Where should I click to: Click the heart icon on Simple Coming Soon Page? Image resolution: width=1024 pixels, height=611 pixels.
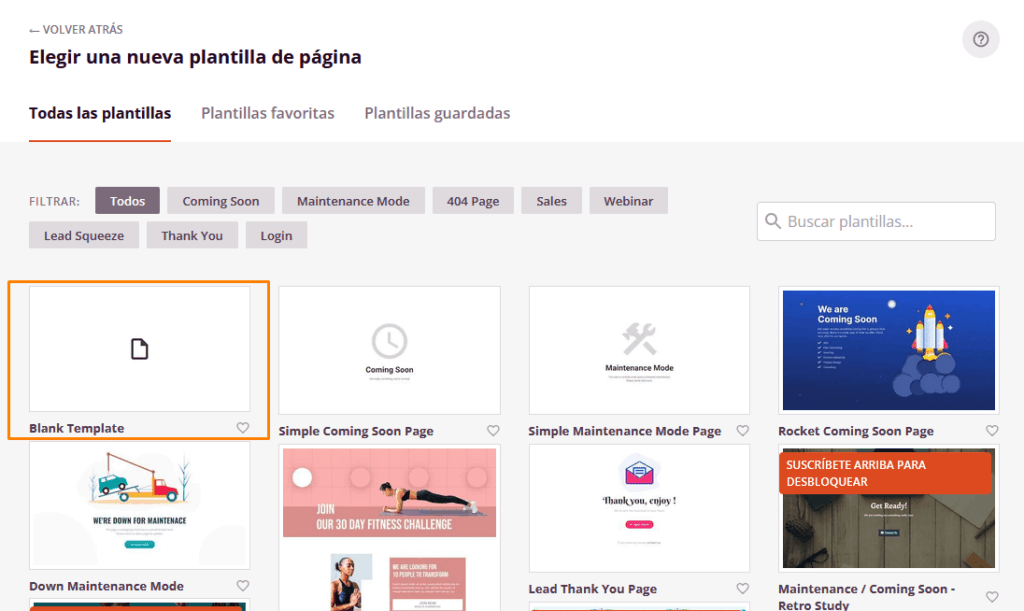pos(492,430)
